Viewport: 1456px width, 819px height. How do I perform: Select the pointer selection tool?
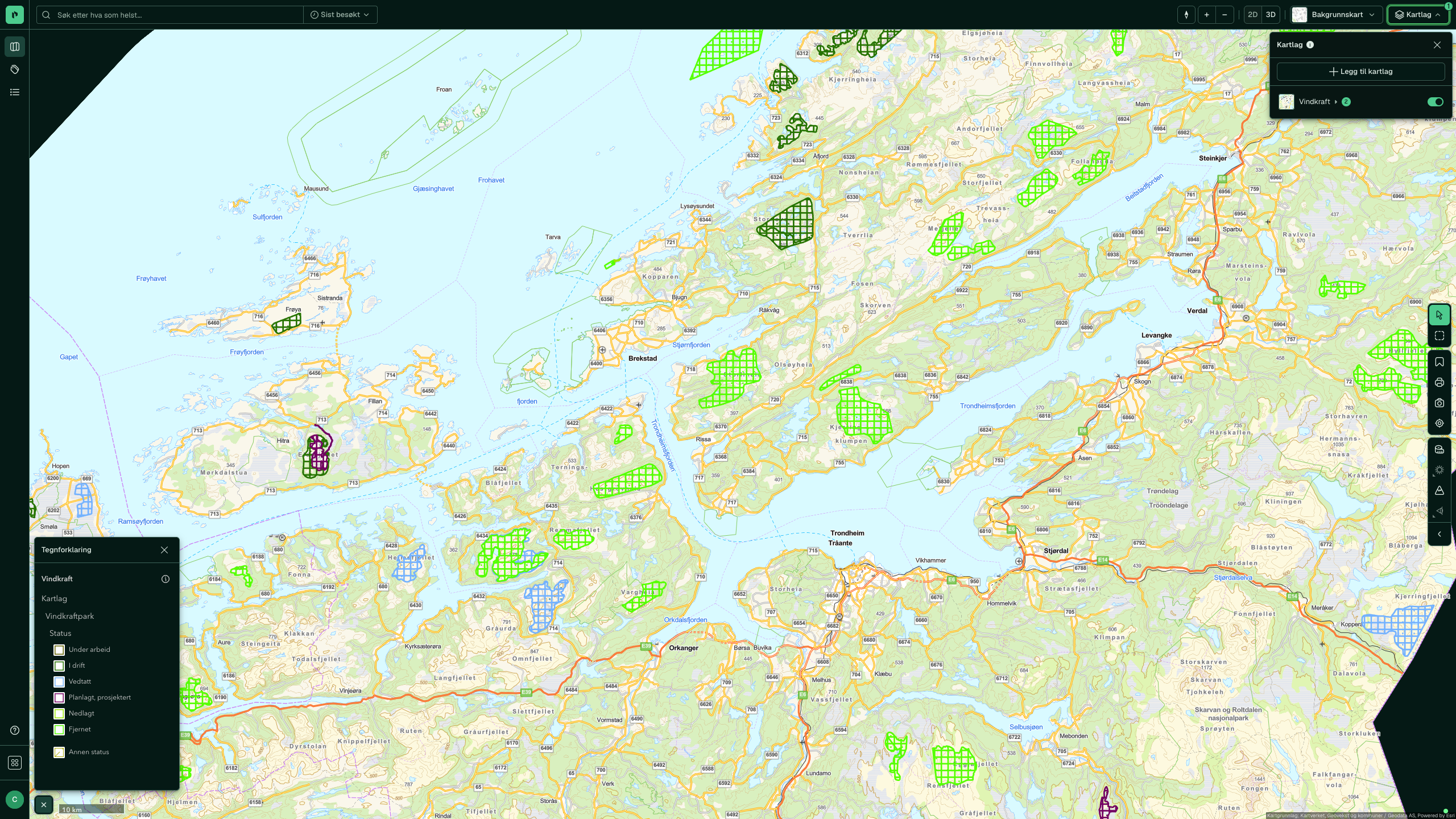[x=1440, y=315]
